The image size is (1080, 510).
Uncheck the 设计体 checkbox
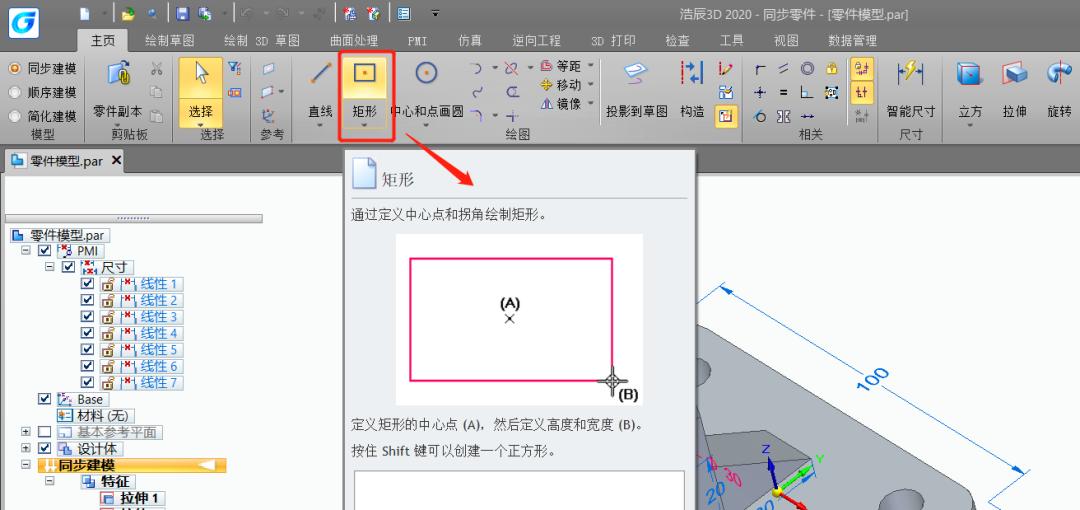(45, 448)
